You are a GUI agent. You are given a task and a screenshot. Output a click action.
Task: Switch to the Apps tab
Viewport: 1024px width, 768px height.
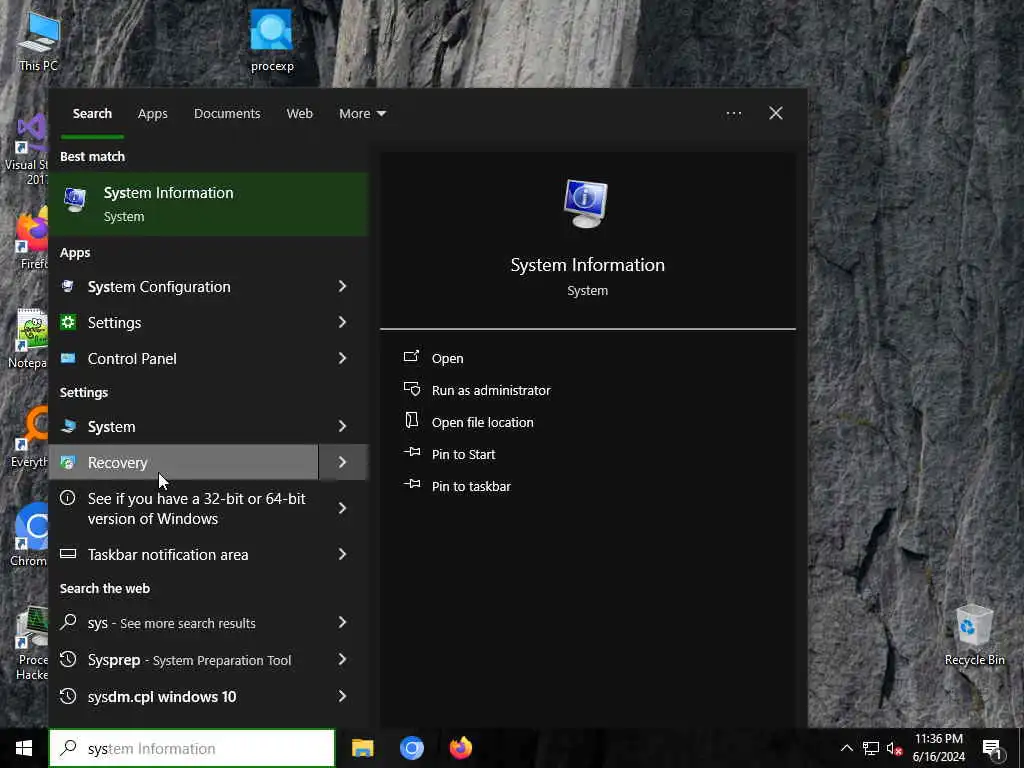152,114
